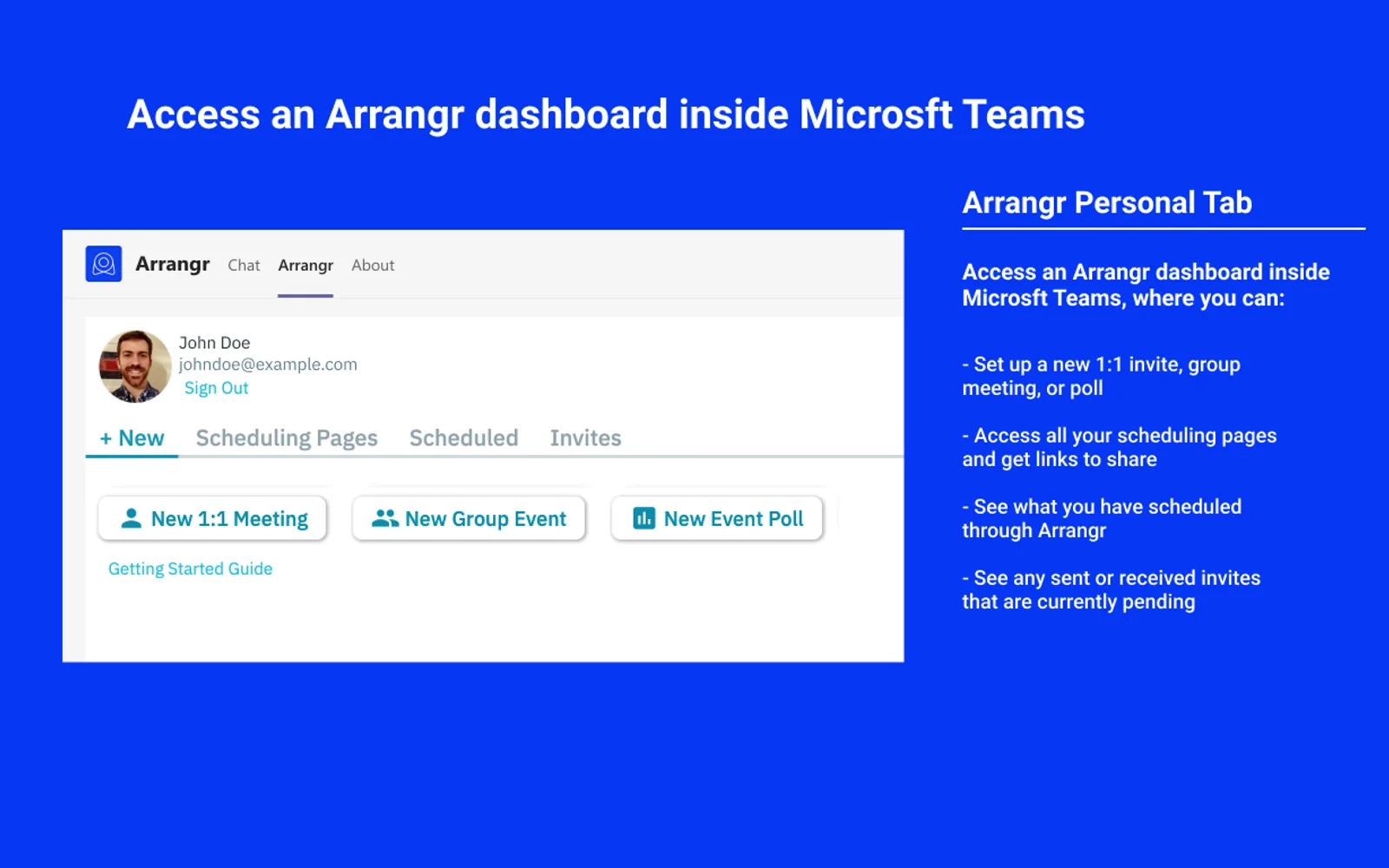Click the Sign Out link
The image size is (1389, 868).
click(216, 388)
